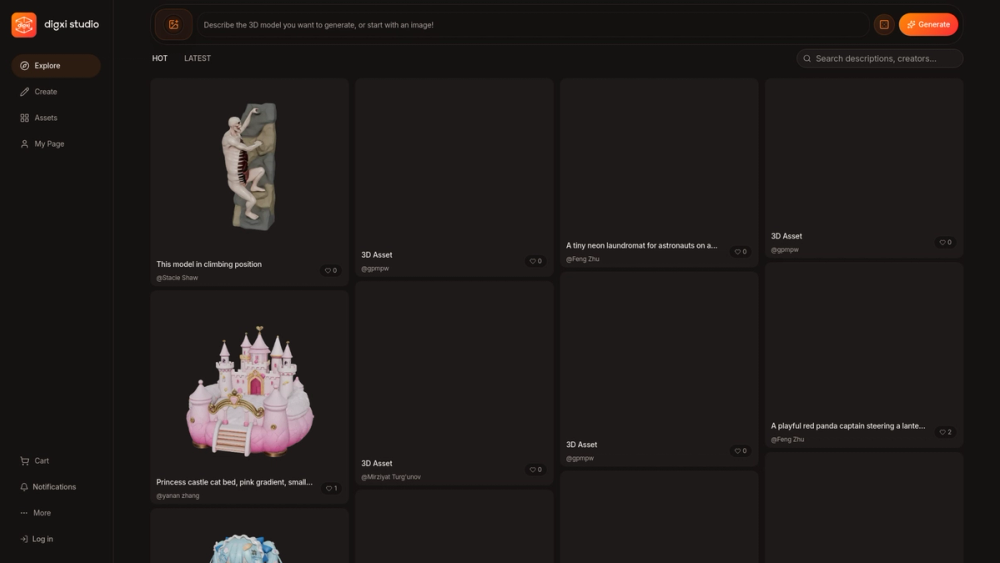Click the search magnifier icon
Image resolution: width=1000 pixels, height=563 pixels.
(807, 59)
